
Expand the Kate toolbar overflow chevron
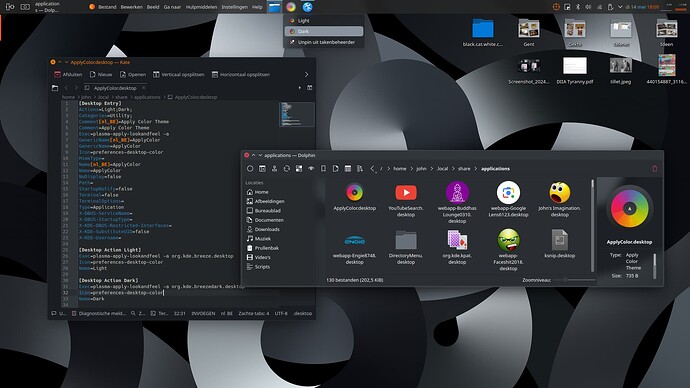point(307,74)
